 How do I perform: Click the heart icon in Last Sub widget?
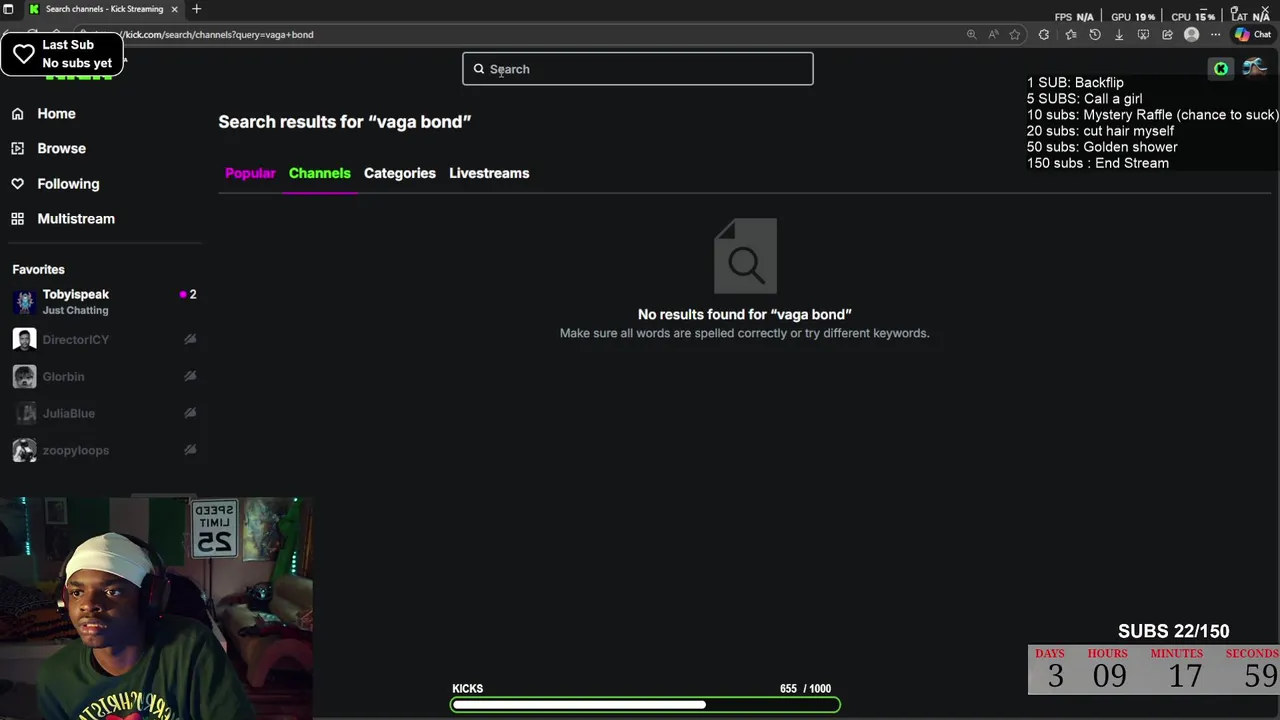pos(24,54)
